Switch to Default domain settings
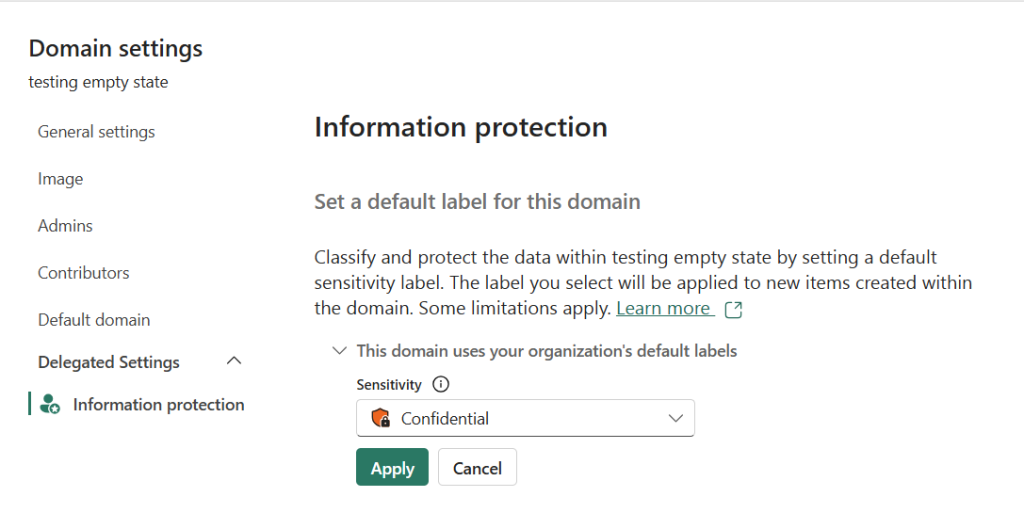1024x529 pixels. (94, 320)
